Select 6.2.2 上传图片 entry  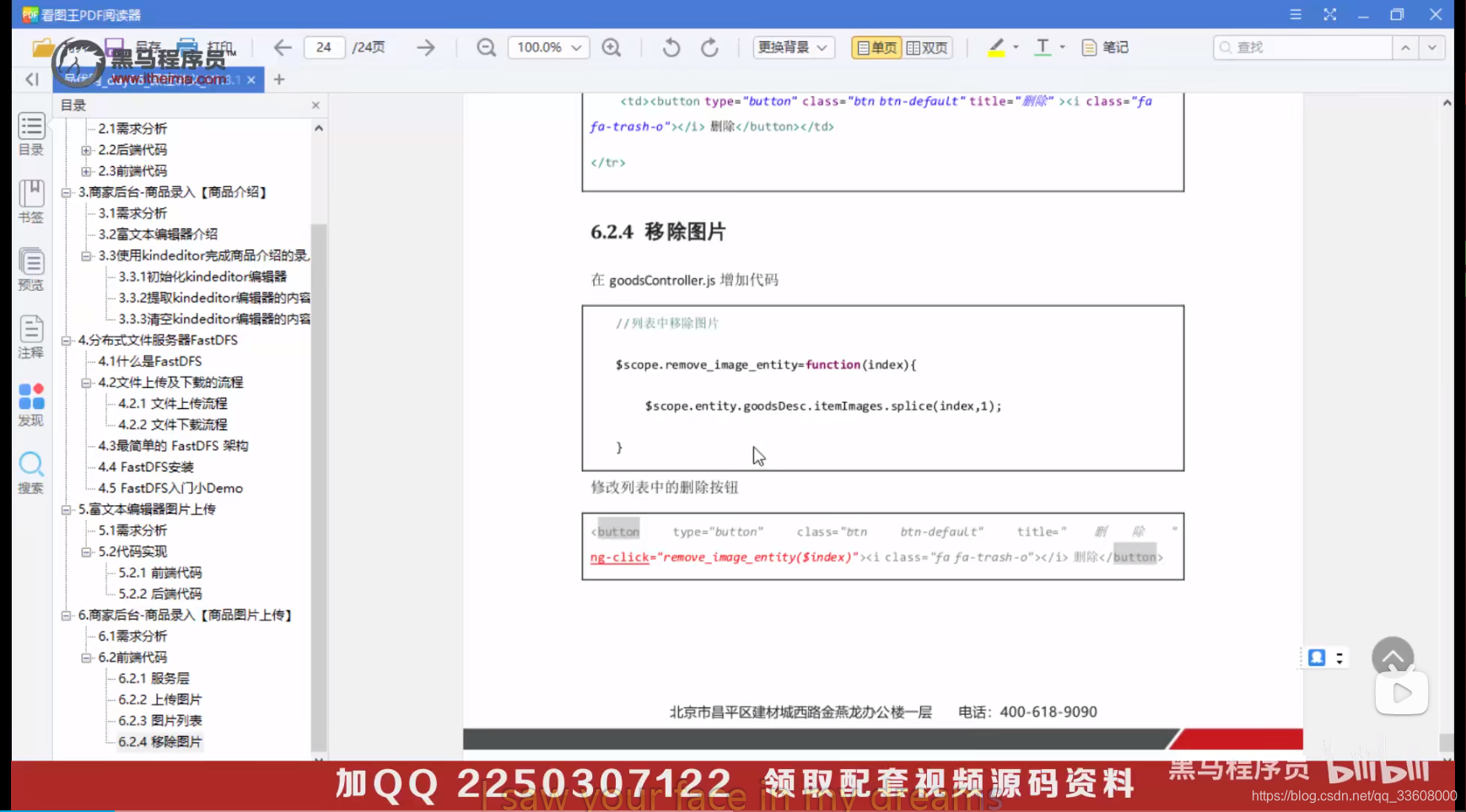pyautogui.click(x=160, y=700)
